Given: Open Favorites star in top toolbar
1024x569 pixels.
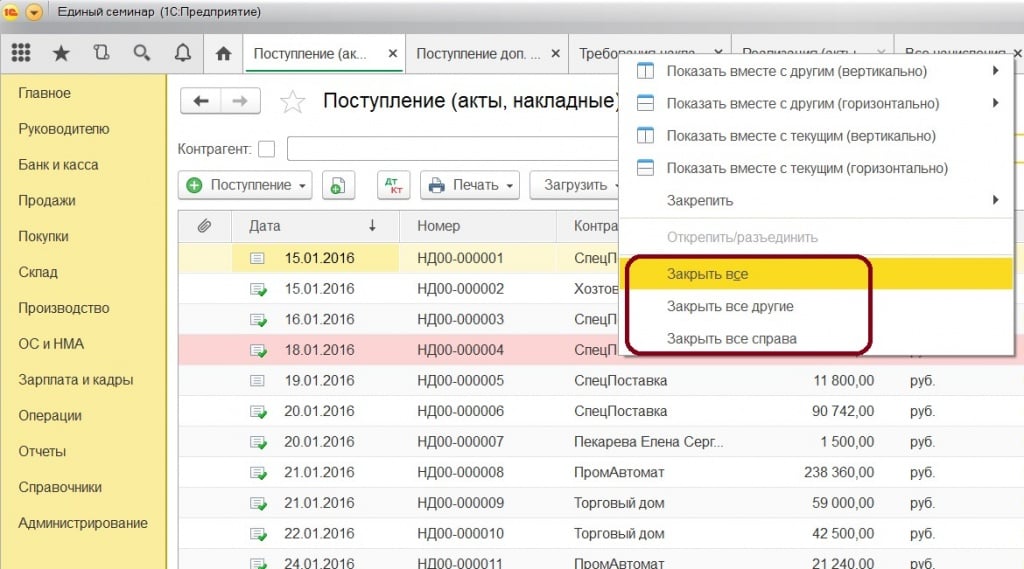Looking at the screenshot, I should [61, 53].
